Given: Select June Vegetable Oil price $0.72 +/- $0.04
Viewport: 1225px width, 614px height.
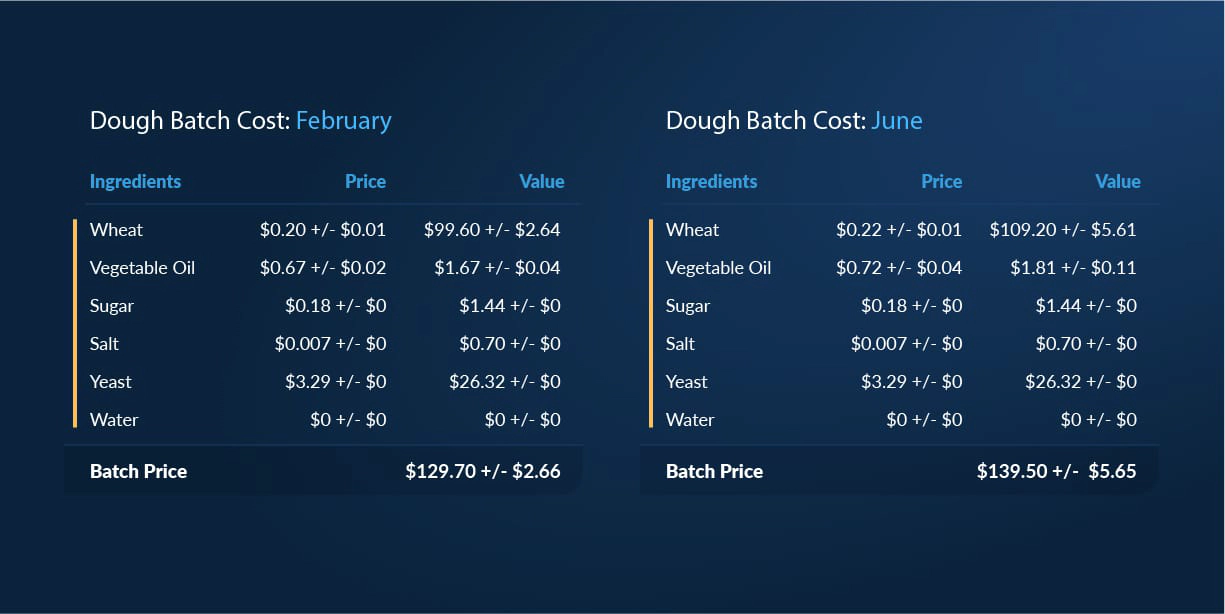Looking at the screenshot, I should tap(898, 268).
